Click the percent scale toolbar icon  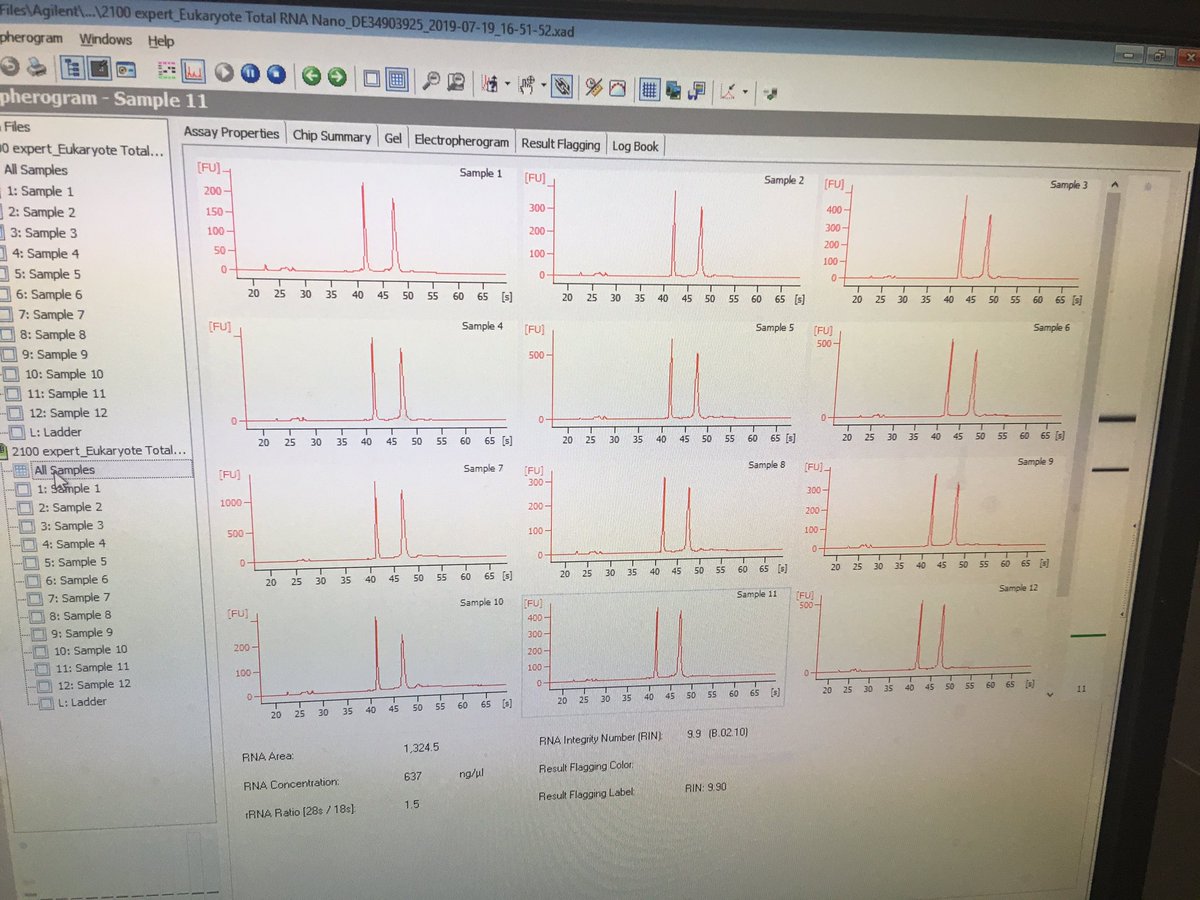pyautogui.click(x=592, y=87)
